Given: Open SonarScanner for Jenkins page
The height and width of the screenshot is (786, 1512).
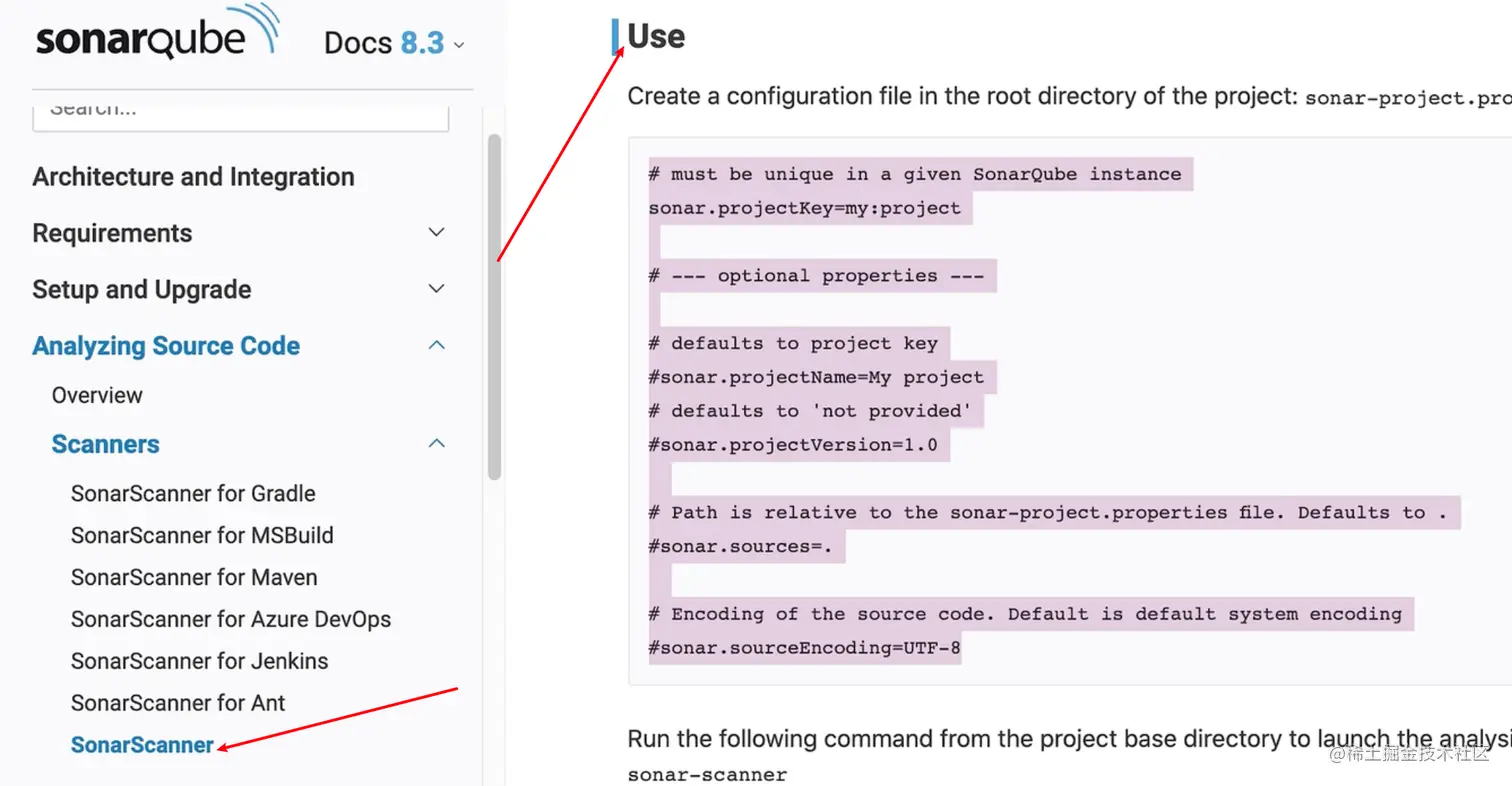Looking at the screenshot, I should pos(199,662).
